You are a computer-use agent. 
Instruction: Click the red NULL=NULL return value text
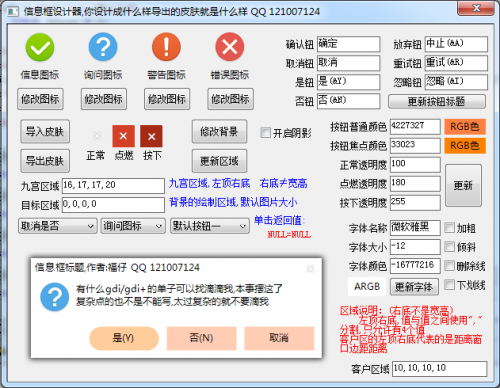(289, 235)
